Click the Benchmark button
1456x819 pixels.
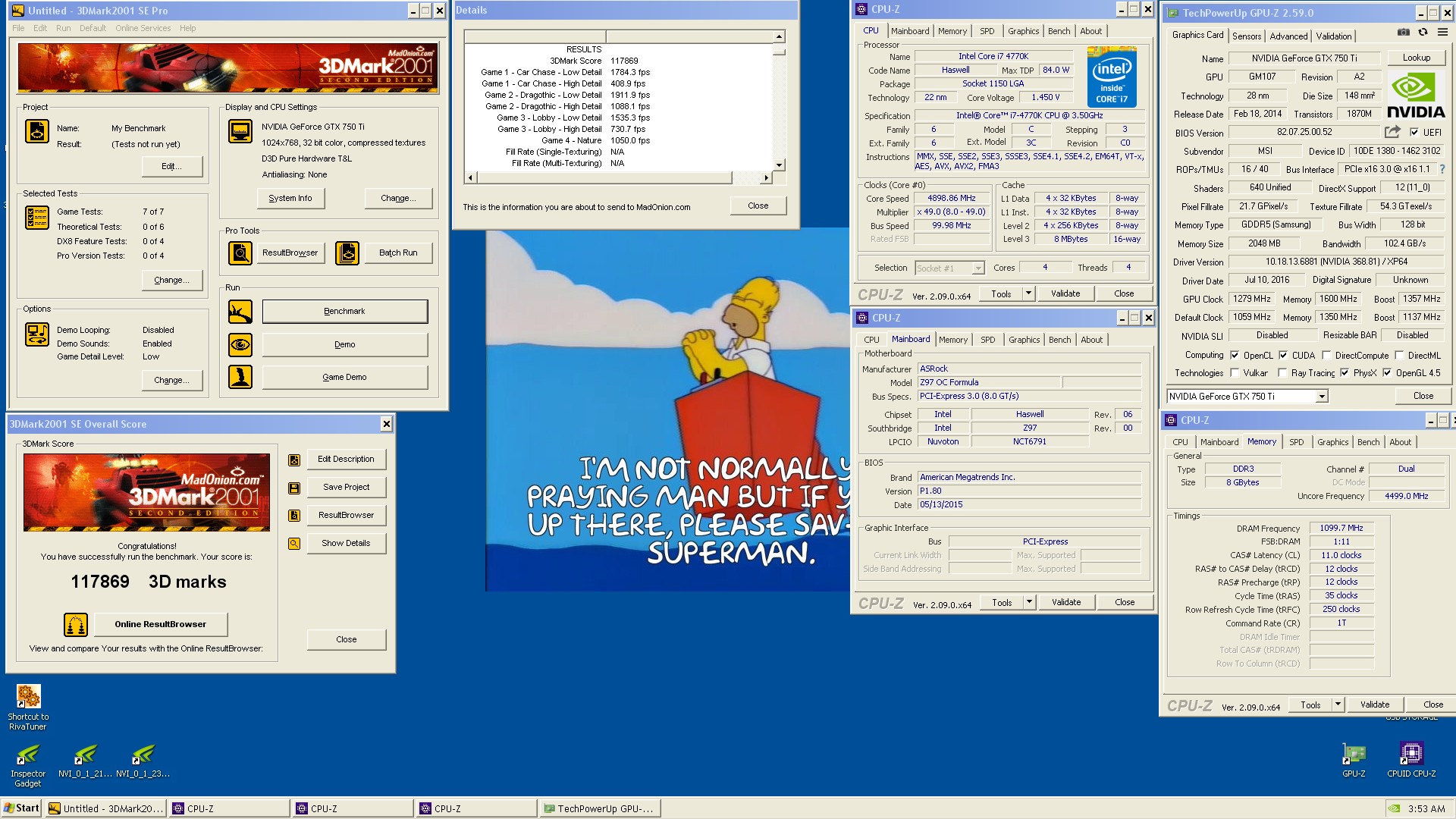345,311
